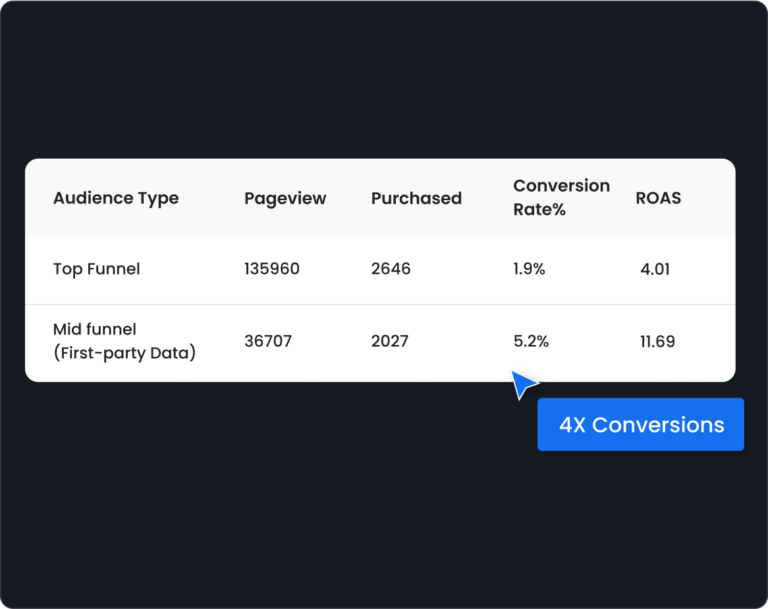Select the 2027 purchased value
Screen dimensions: 768x609
[x=390, y=341]
